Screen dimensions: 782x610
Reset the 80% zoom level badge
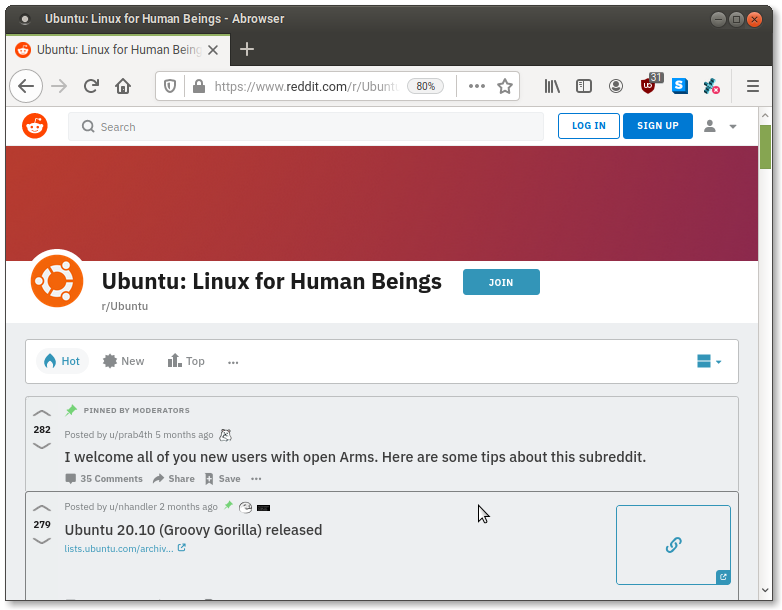pos(425,86)
